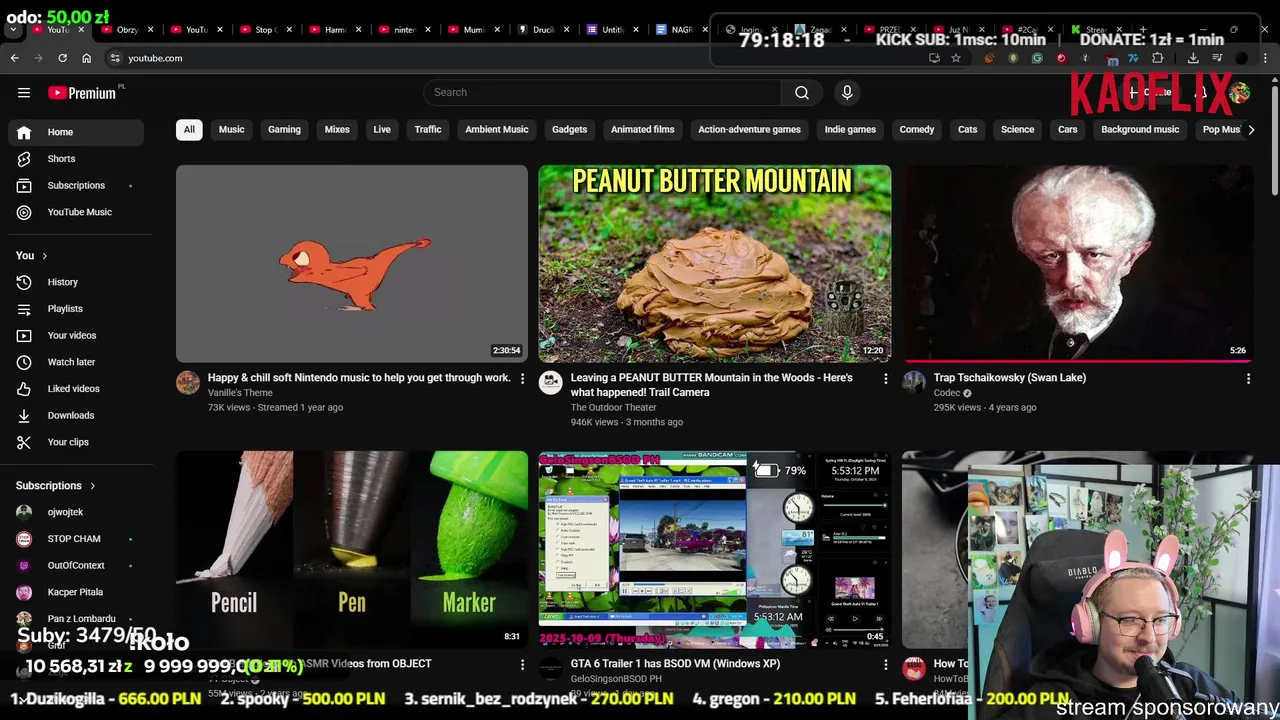Click the search magnifier button

click(x=801, y=92)
